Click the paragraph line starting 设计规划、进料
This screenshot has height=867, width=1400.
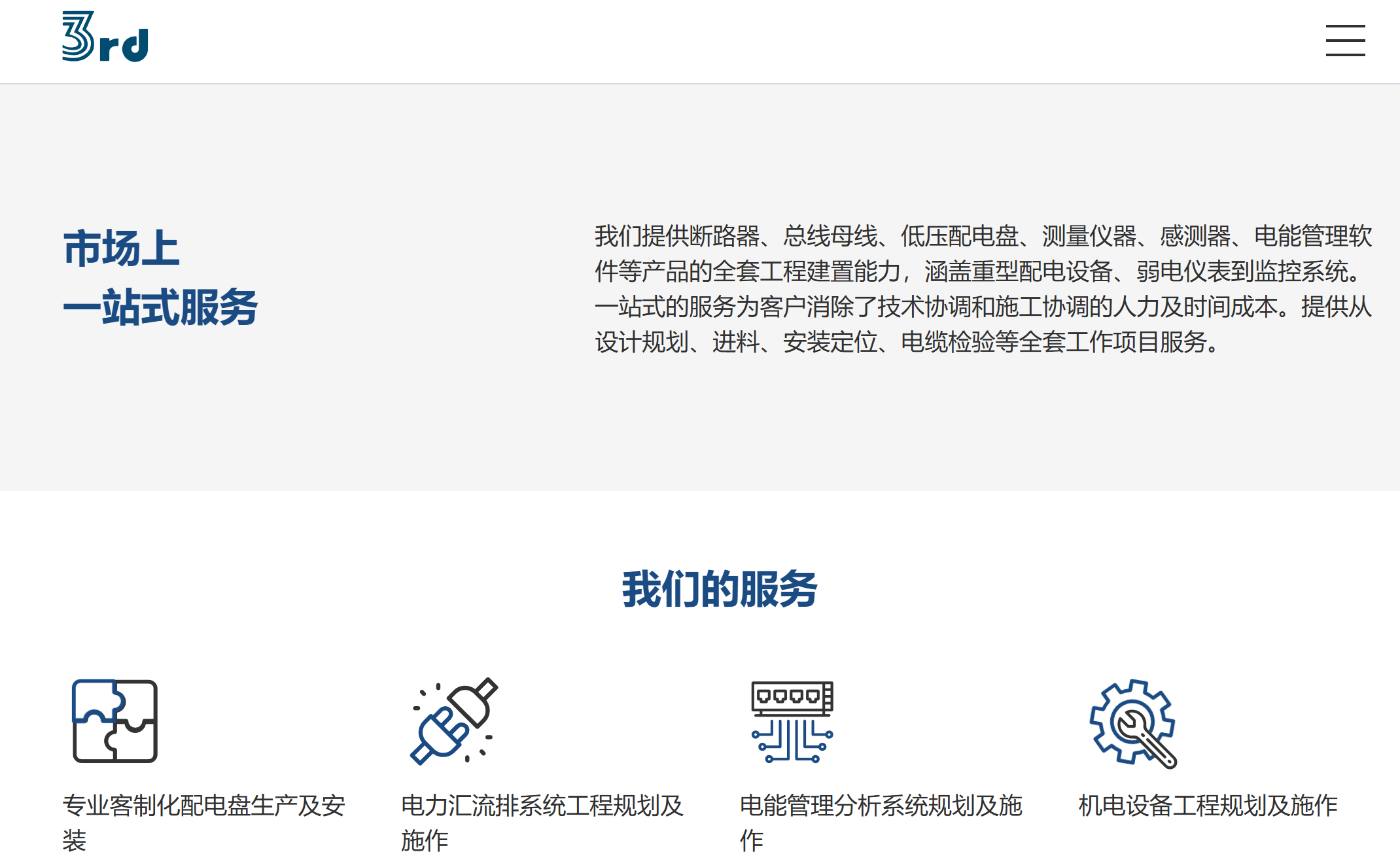pyautogui.click(x=907, y=342)
